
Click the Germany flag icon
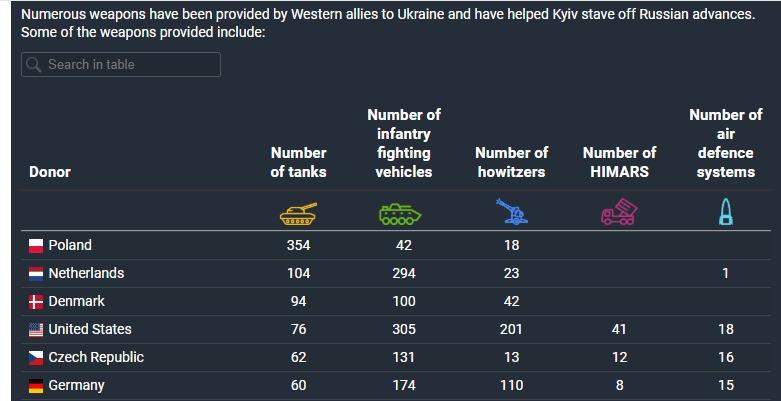(36, 386)
